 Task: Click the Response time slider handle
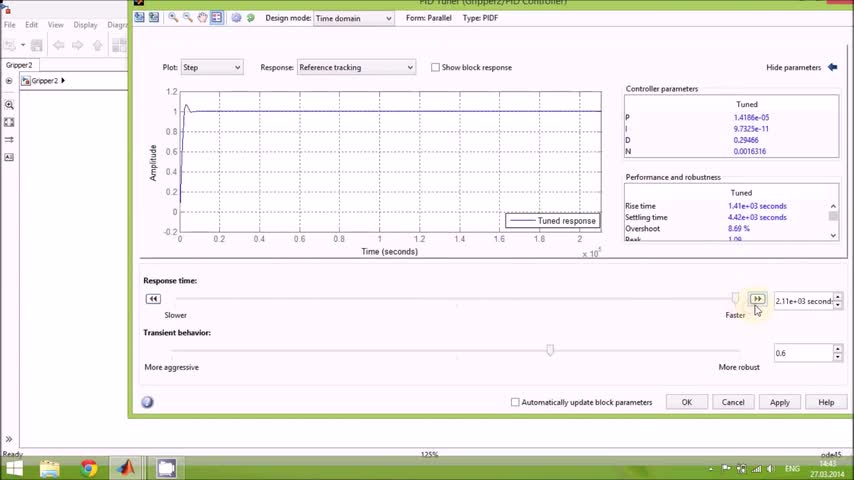(735, 298)
